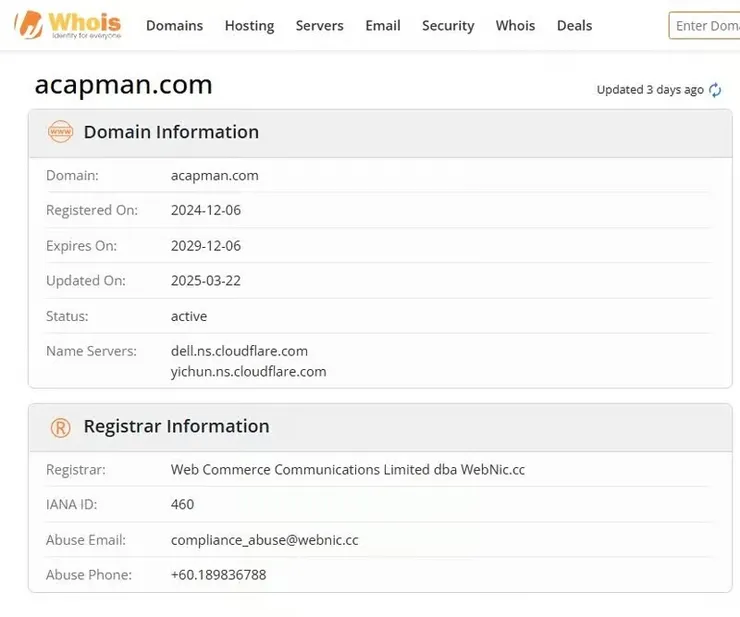Image resolution: width=740 pixels, height=617 pixels.
Task: Click the Domain Information section header
Action: 171,132
